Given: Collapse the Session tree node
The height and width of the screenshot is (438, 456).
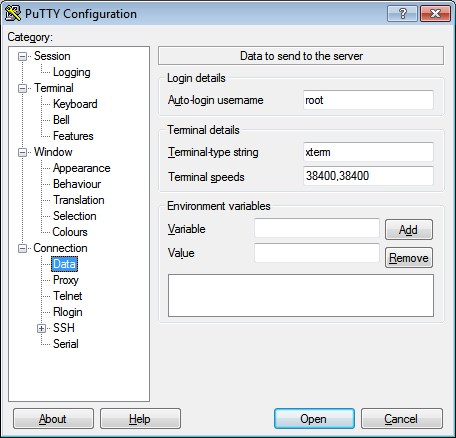Looking at the screenshot, I should (x=22, y=56).
